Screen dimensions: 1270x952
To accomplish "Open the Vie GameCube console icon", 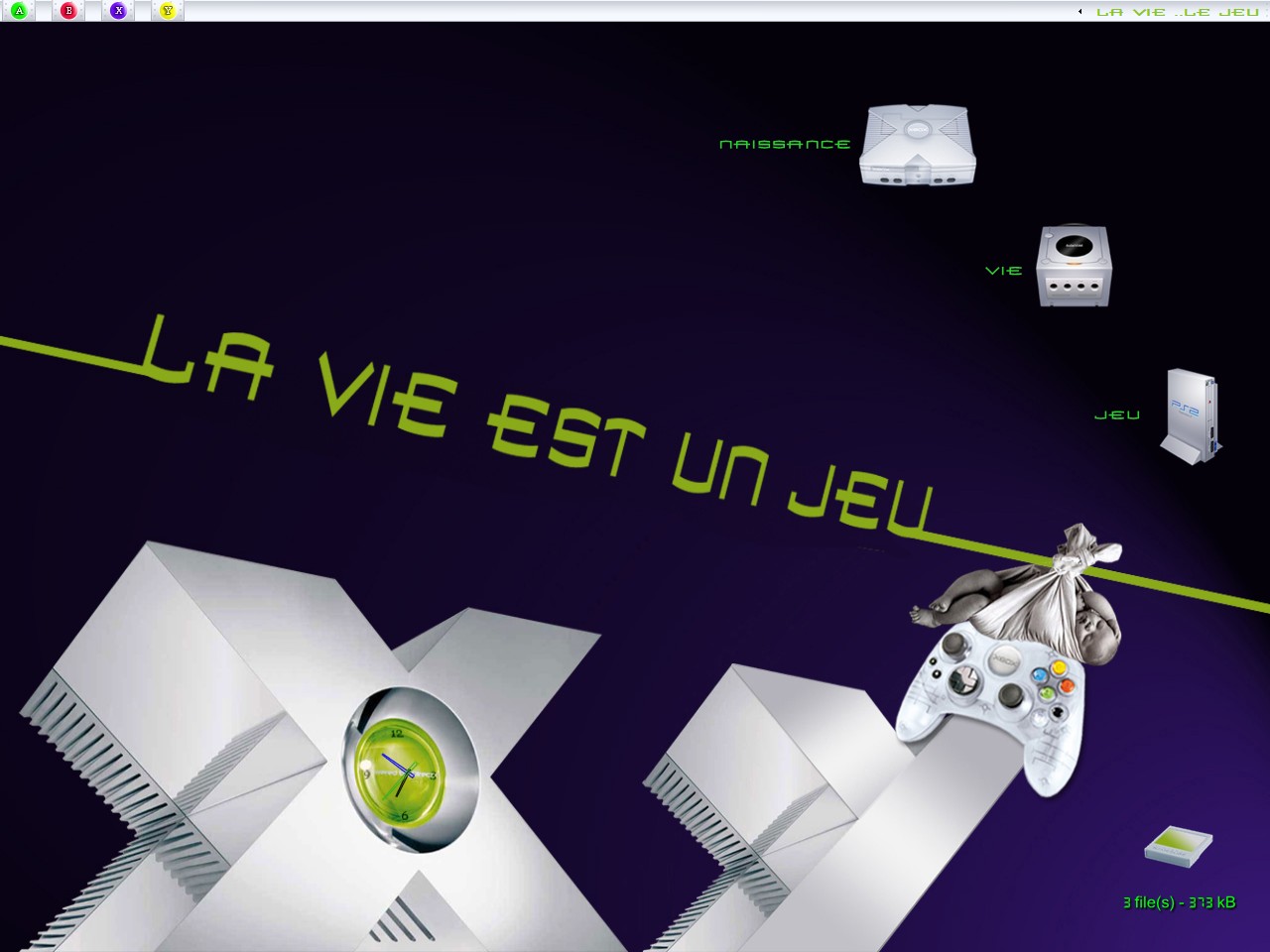I will click(x=1074, y=266).
